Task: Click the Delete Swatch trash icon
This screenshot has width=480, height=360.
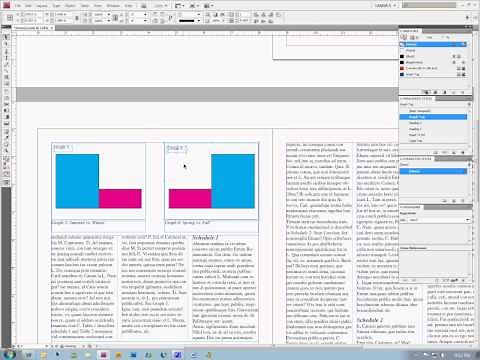Action: click(463, 92)
